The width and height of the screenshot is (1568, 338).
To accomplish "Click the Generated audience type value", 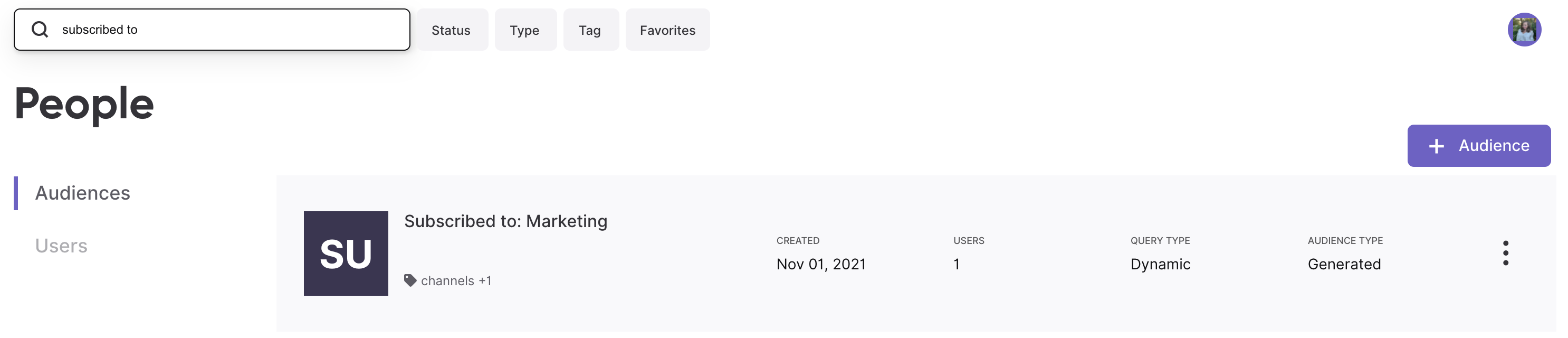I will click(1344, 264).
